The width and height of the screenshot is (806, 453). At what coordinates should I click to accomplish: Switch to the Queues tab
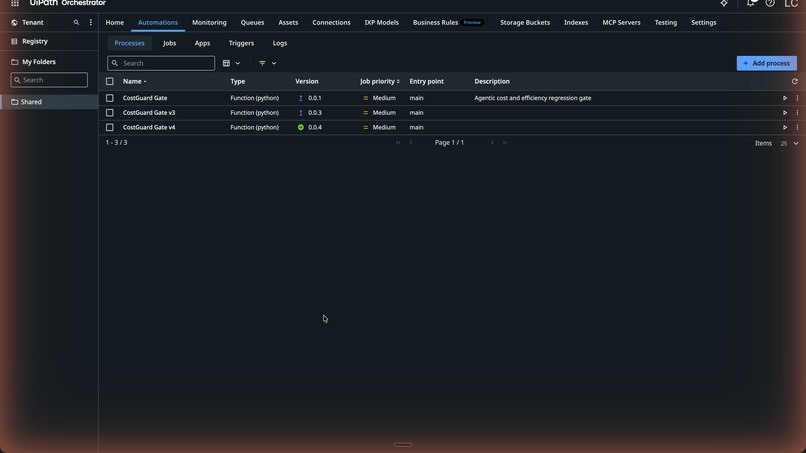coord(252,23)
